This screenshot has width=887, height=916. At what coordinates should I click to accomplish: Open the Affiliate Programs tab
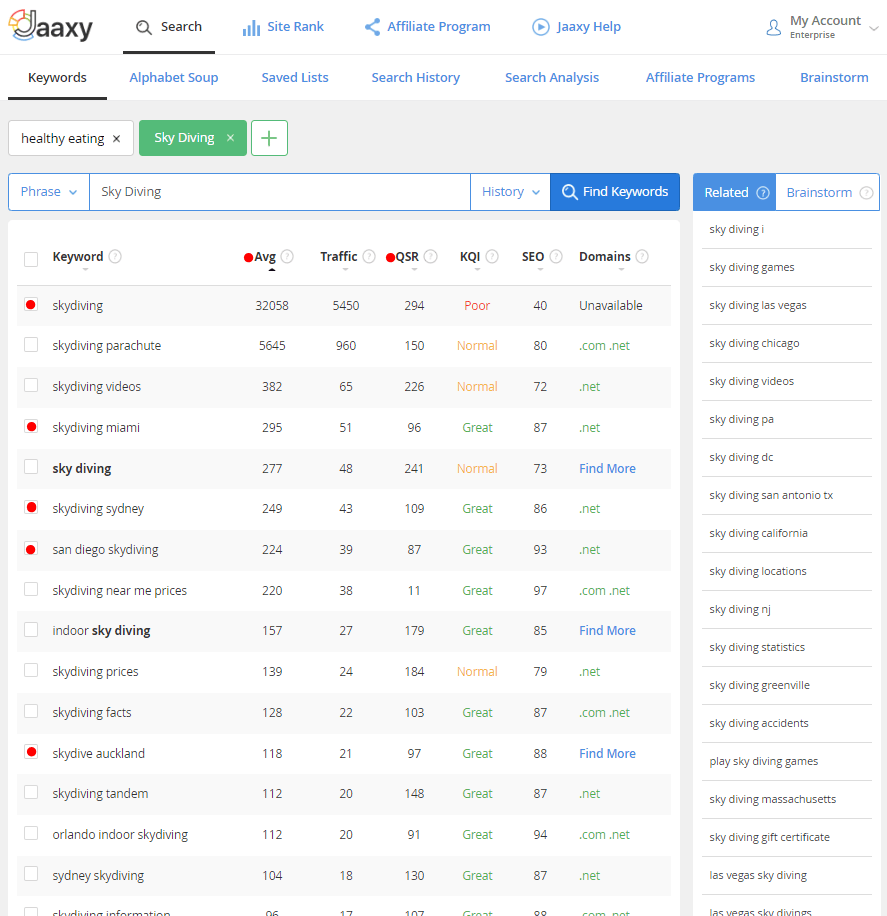[700, 78]
